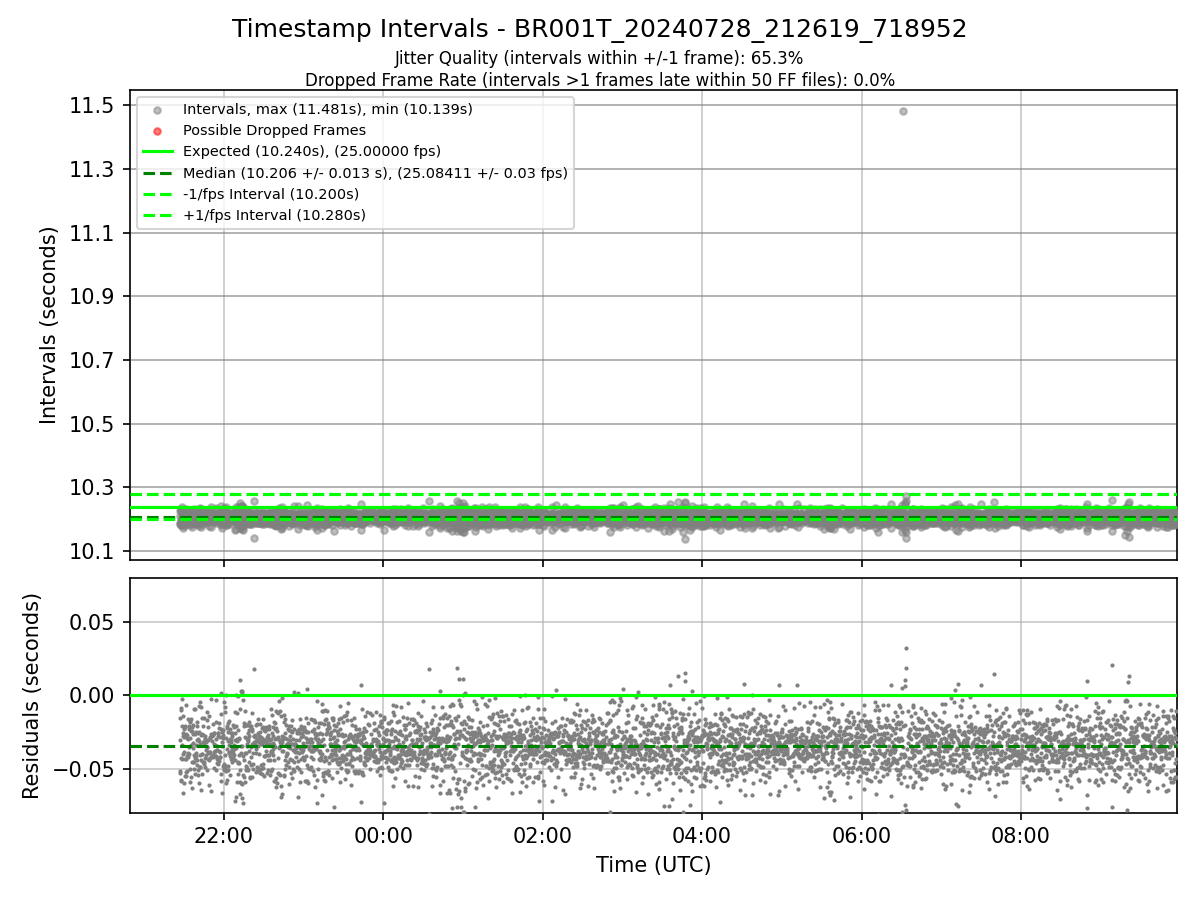Click the 10.9 tick label on intervals axis
This screenshot has width=1200, height=900.
(92, 297)
